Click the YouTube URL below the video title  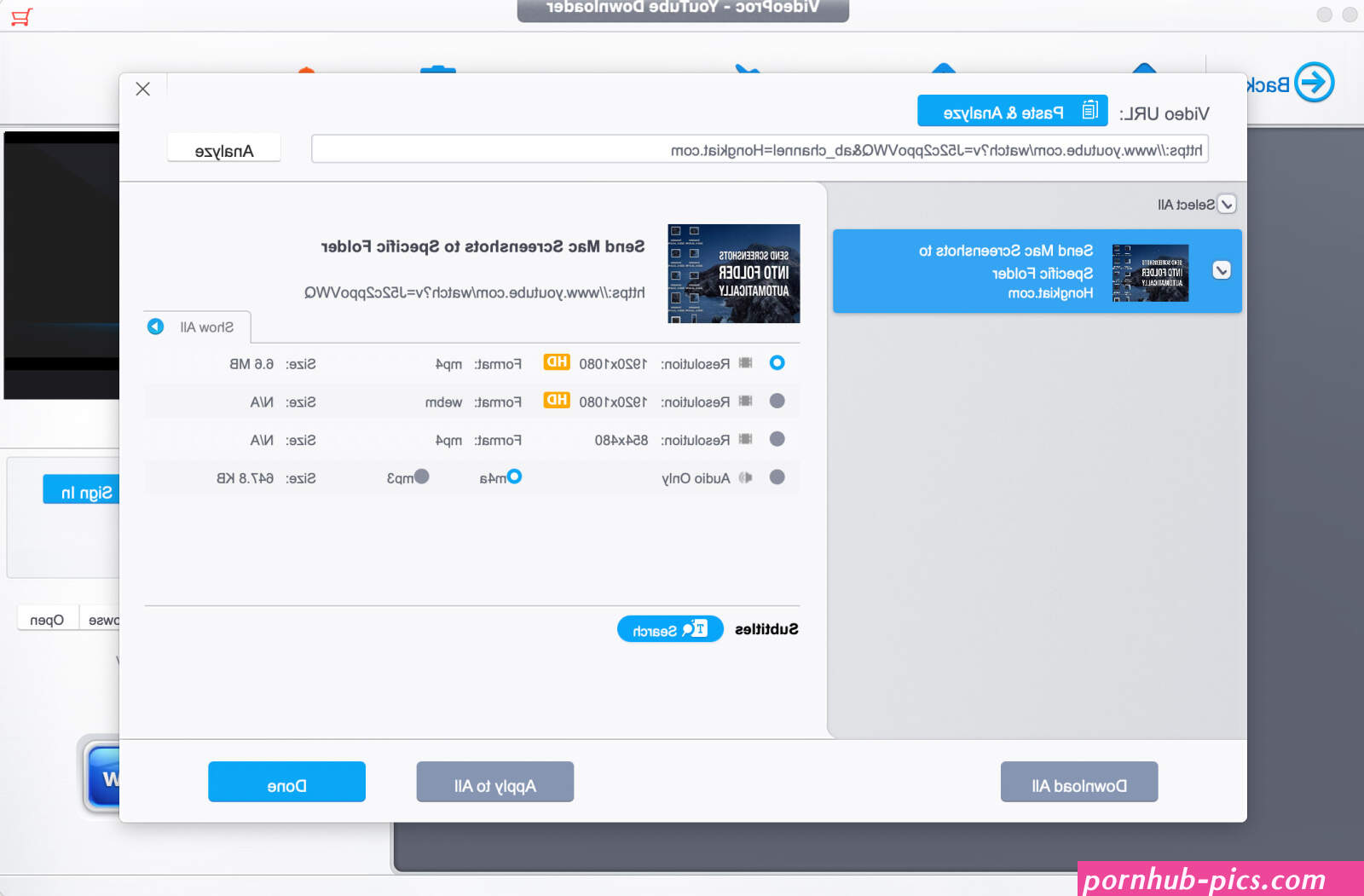pos(475,292)
